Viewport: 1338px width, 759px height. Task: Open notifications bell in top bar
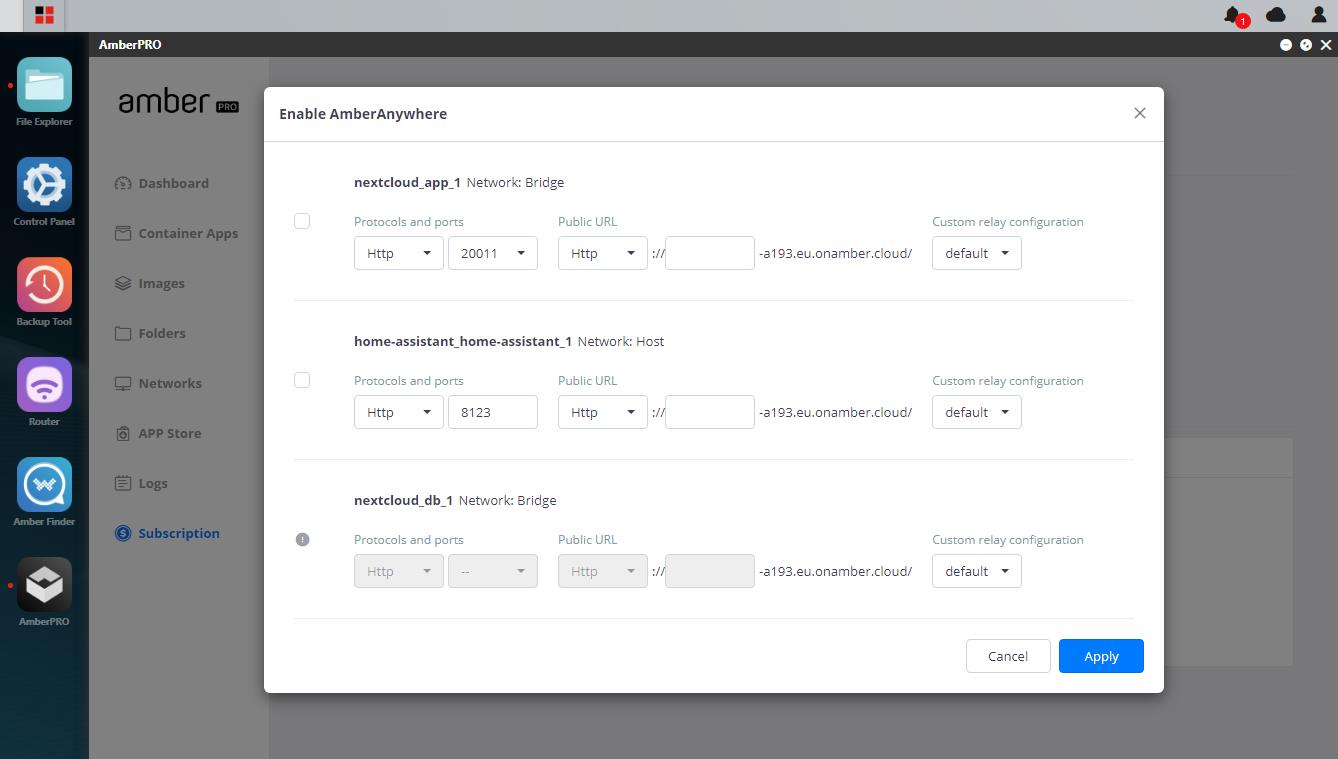click(1232, 15)
